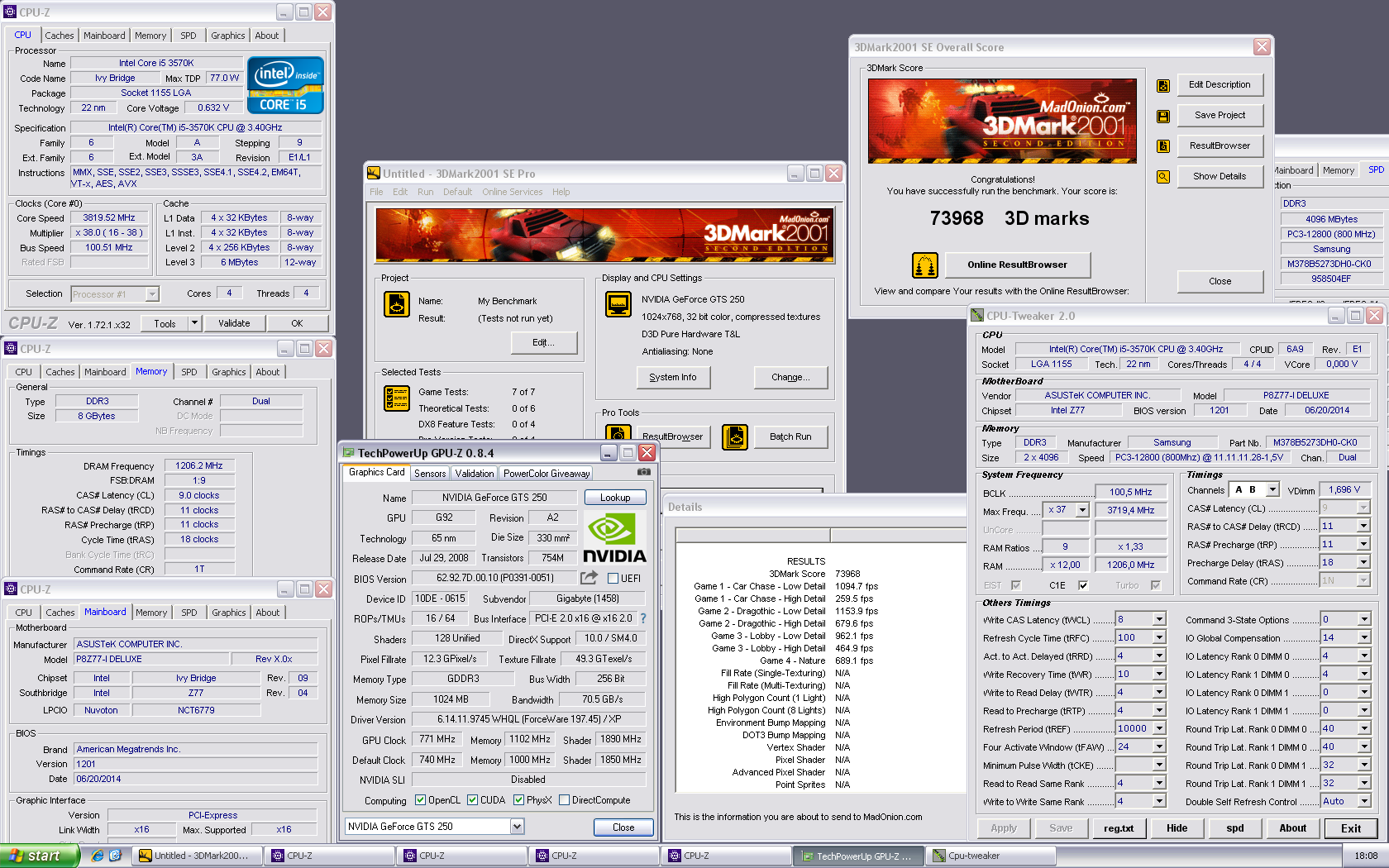Screen dimensions: 1389x868
Task: Click the GPU-Z Name field showing GeForce GTS 250
Action: click(494, 498)
